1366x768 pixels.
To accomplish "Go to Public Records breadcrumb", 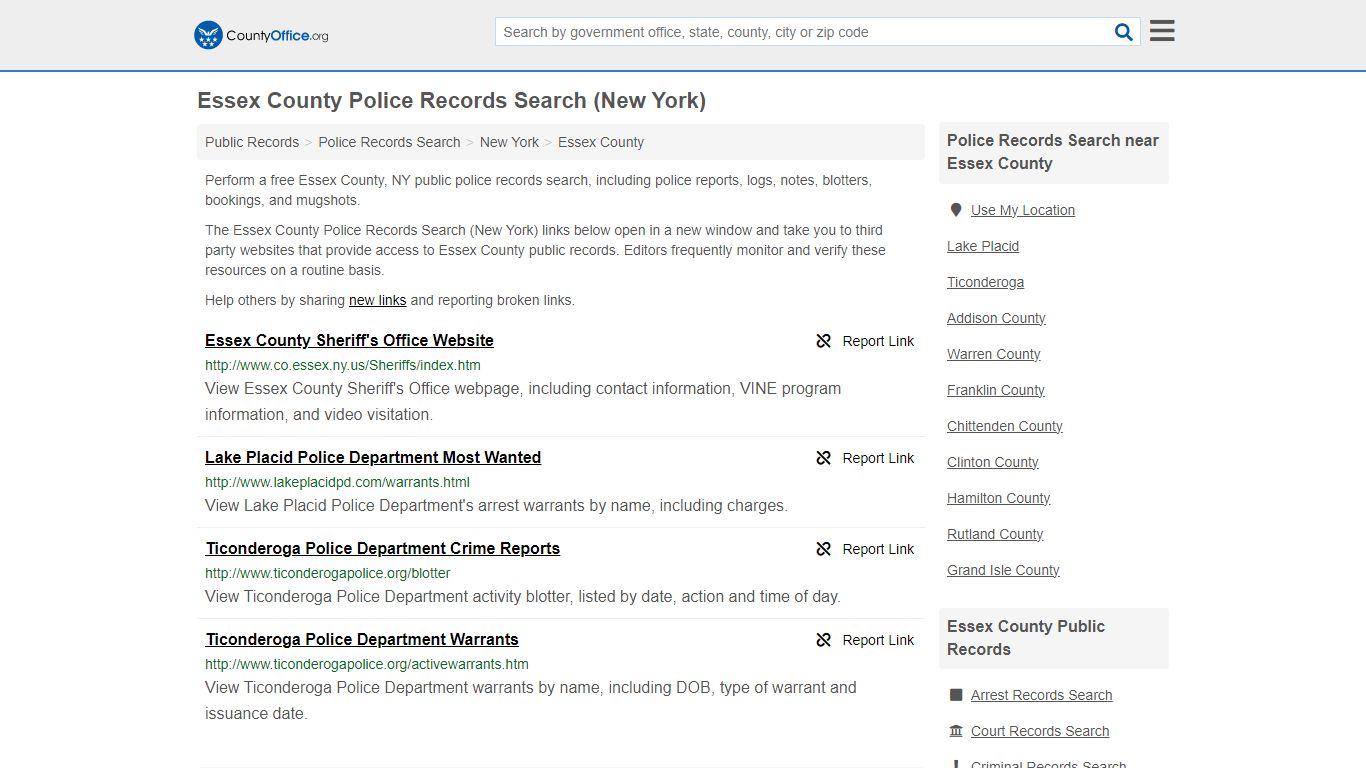I will [252, 142].
